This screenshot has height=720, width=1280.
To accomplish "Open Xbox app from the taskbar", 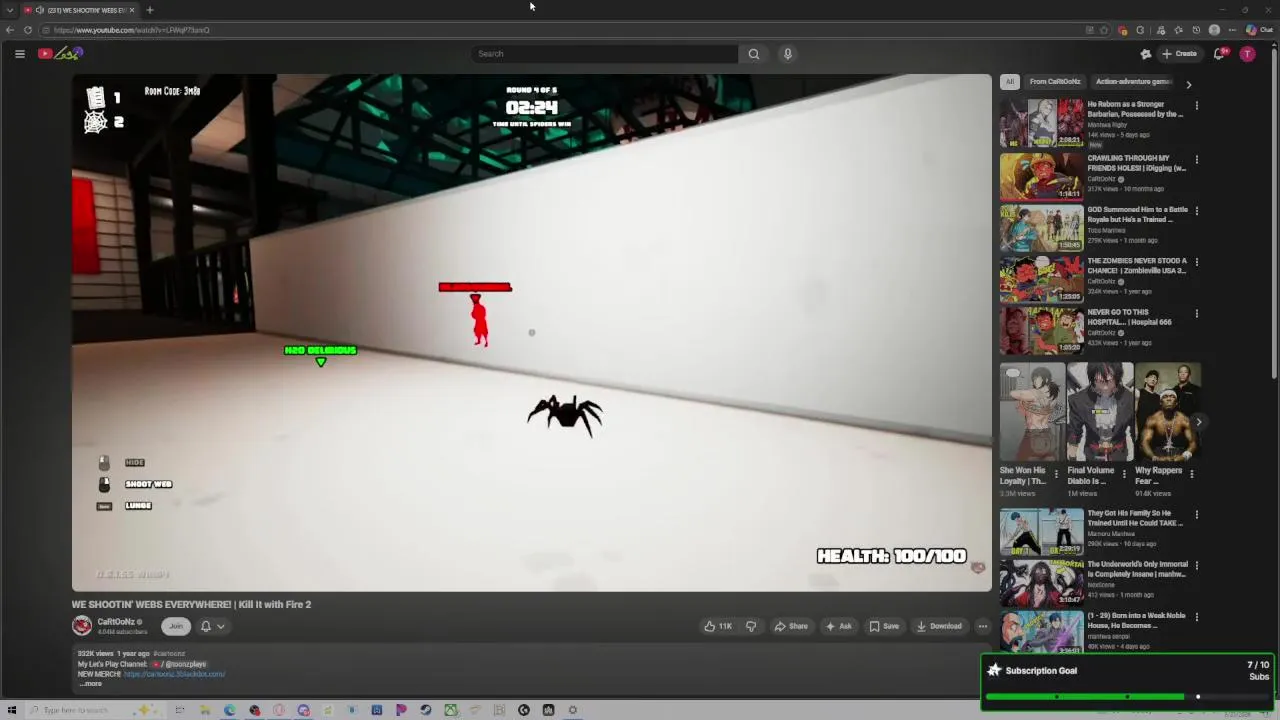I will 451,710.
